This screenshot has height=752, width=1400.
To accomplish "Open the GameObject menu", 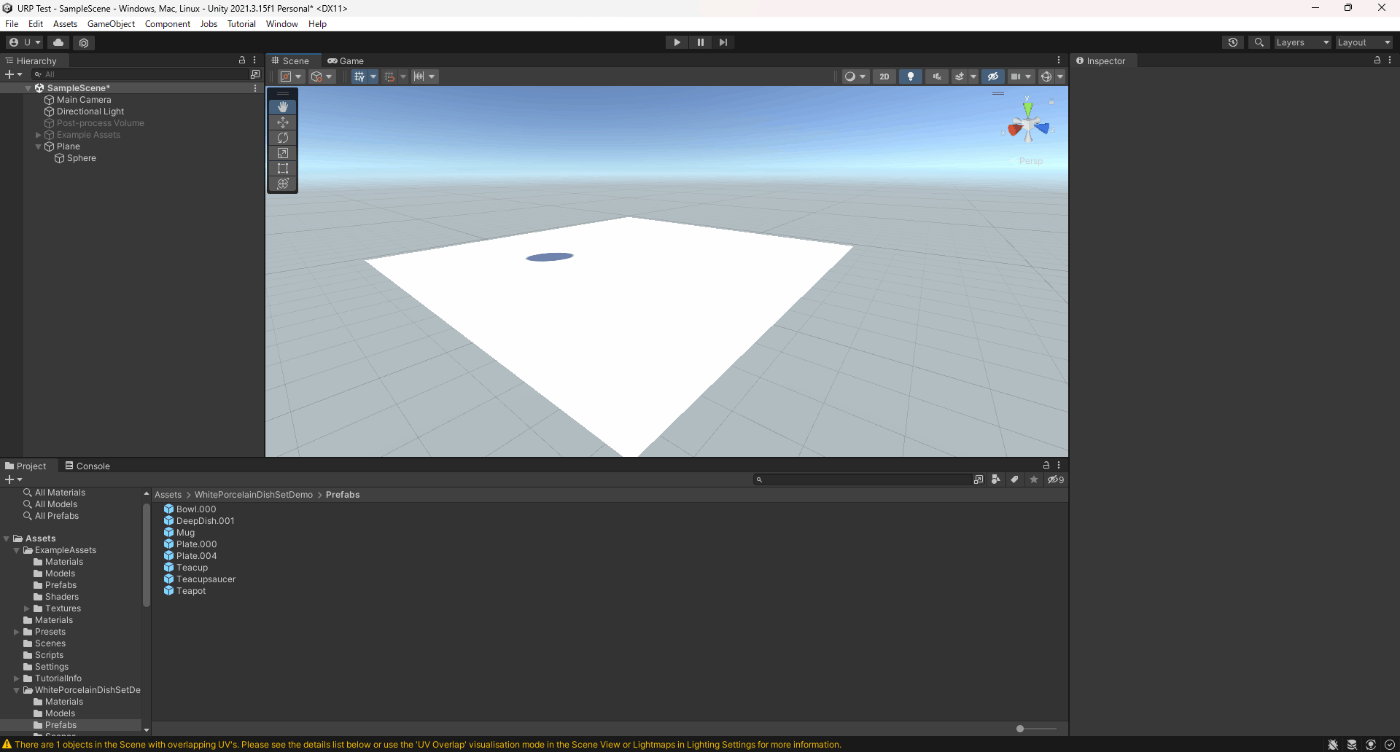I will coord(111,24).
